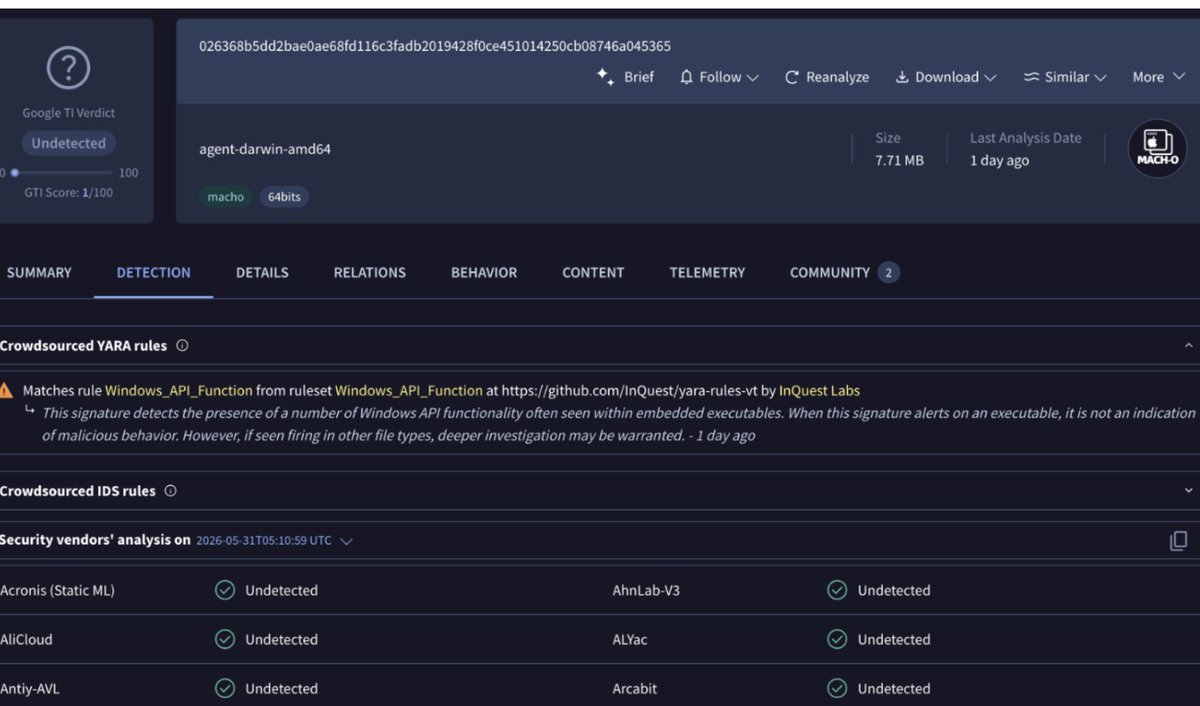
Task: Click the Follow bell icon
Action: pos(686,77)
